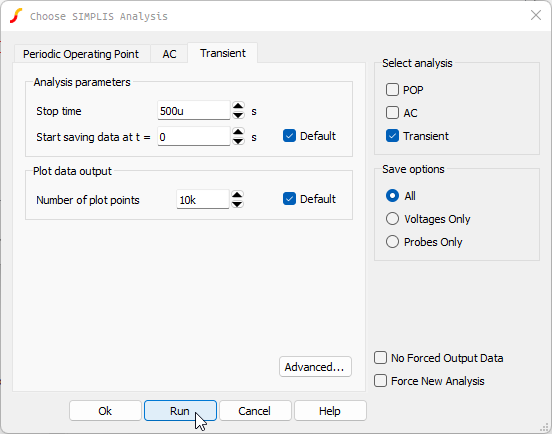
Task: Raise Number of plot points value
Action: point(237,195)
